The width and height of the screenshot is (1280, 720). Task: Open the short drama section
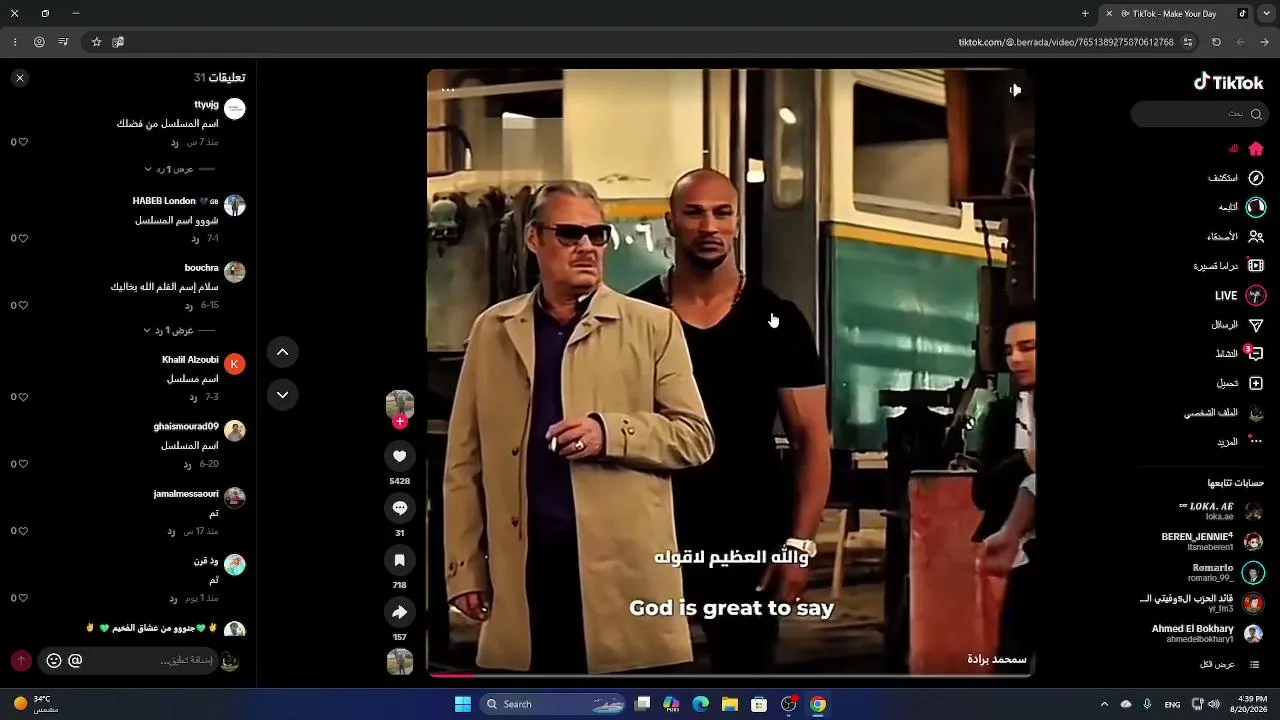1229,266
